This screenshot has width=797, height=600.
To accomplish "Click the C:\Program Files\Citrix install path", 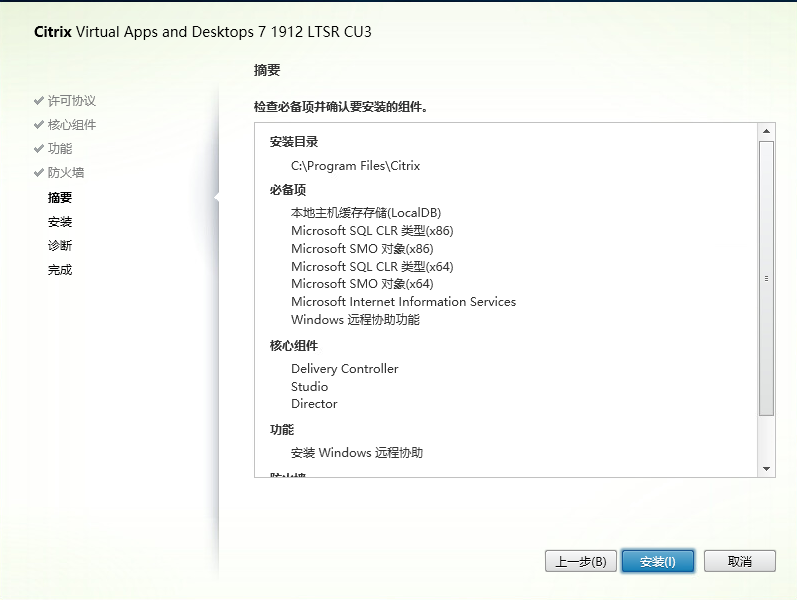I will coord(355,166).
